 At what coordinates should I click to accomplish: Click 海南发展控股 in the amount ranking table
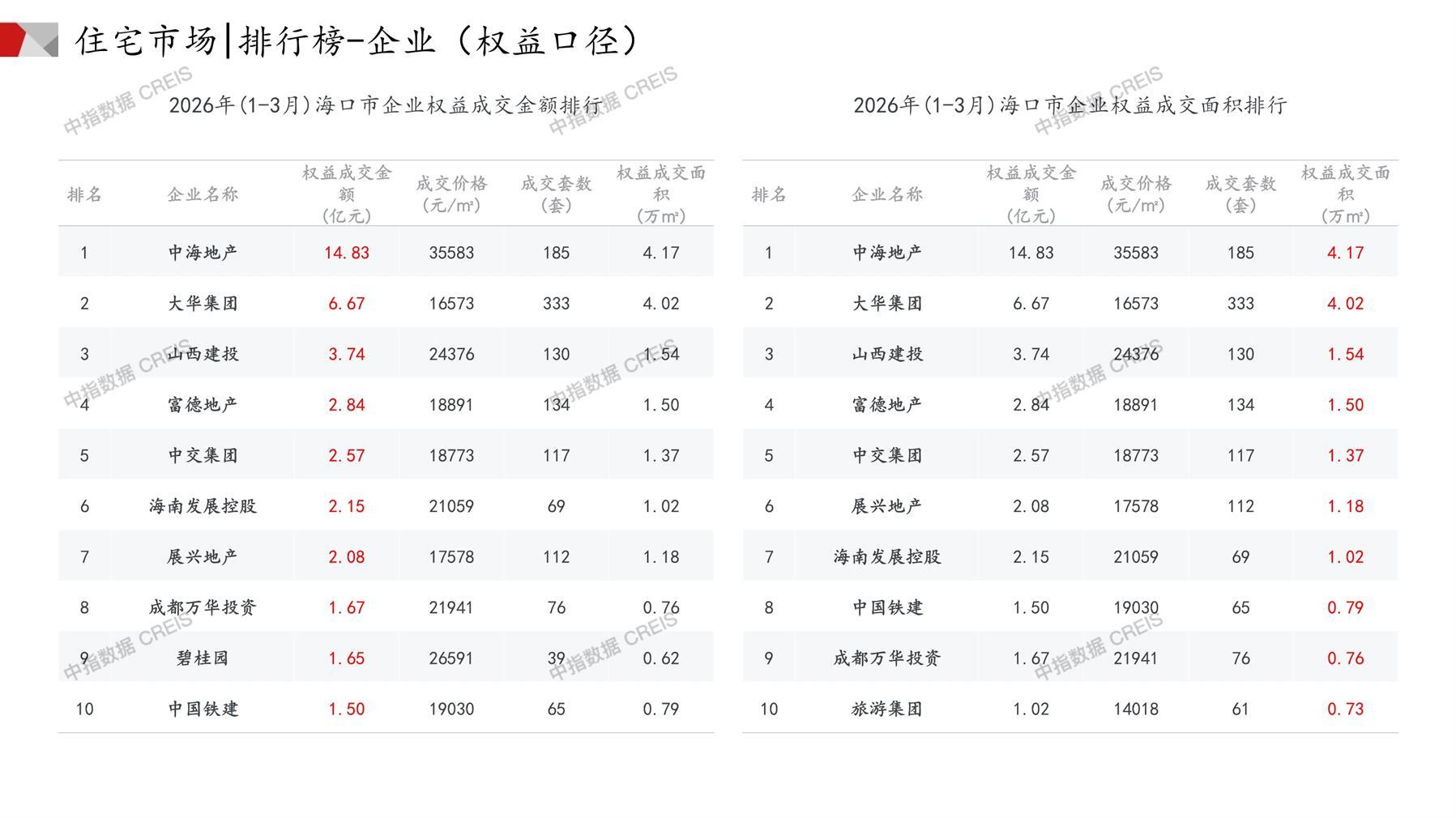(x=203, y=506)
